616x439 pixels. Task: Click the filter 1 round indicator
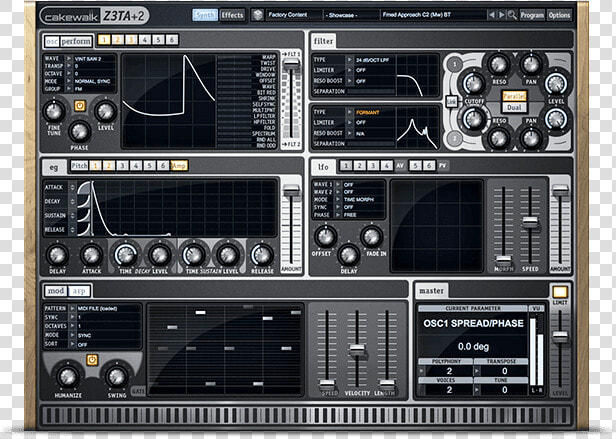tap(455, 64)
